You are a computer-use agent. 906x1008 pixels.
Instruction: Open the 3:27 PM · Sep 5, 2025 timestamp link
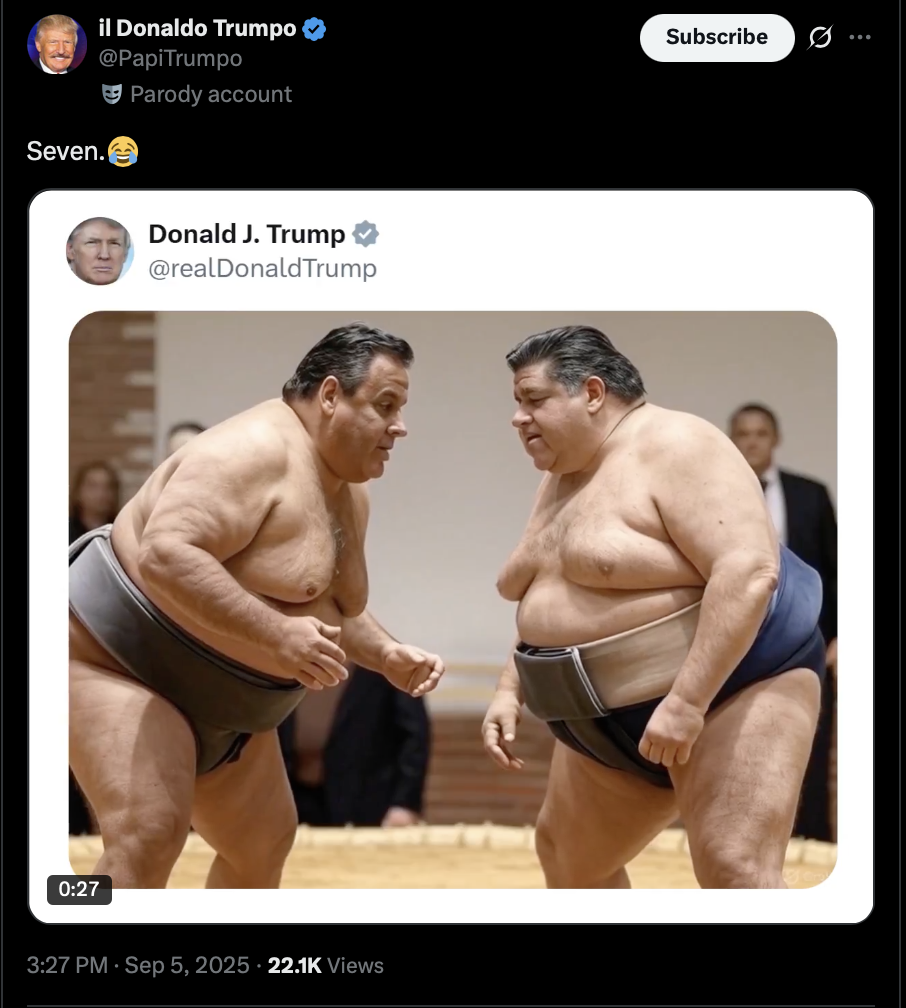(138, 966)
